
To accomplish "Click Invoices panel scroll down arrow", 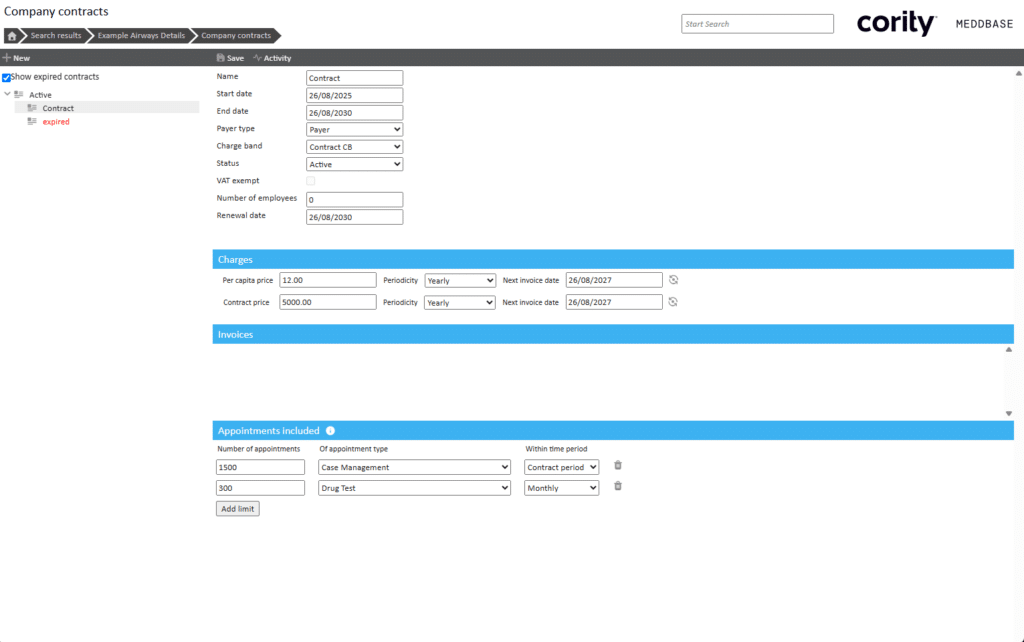I will tap(1009, 413).
